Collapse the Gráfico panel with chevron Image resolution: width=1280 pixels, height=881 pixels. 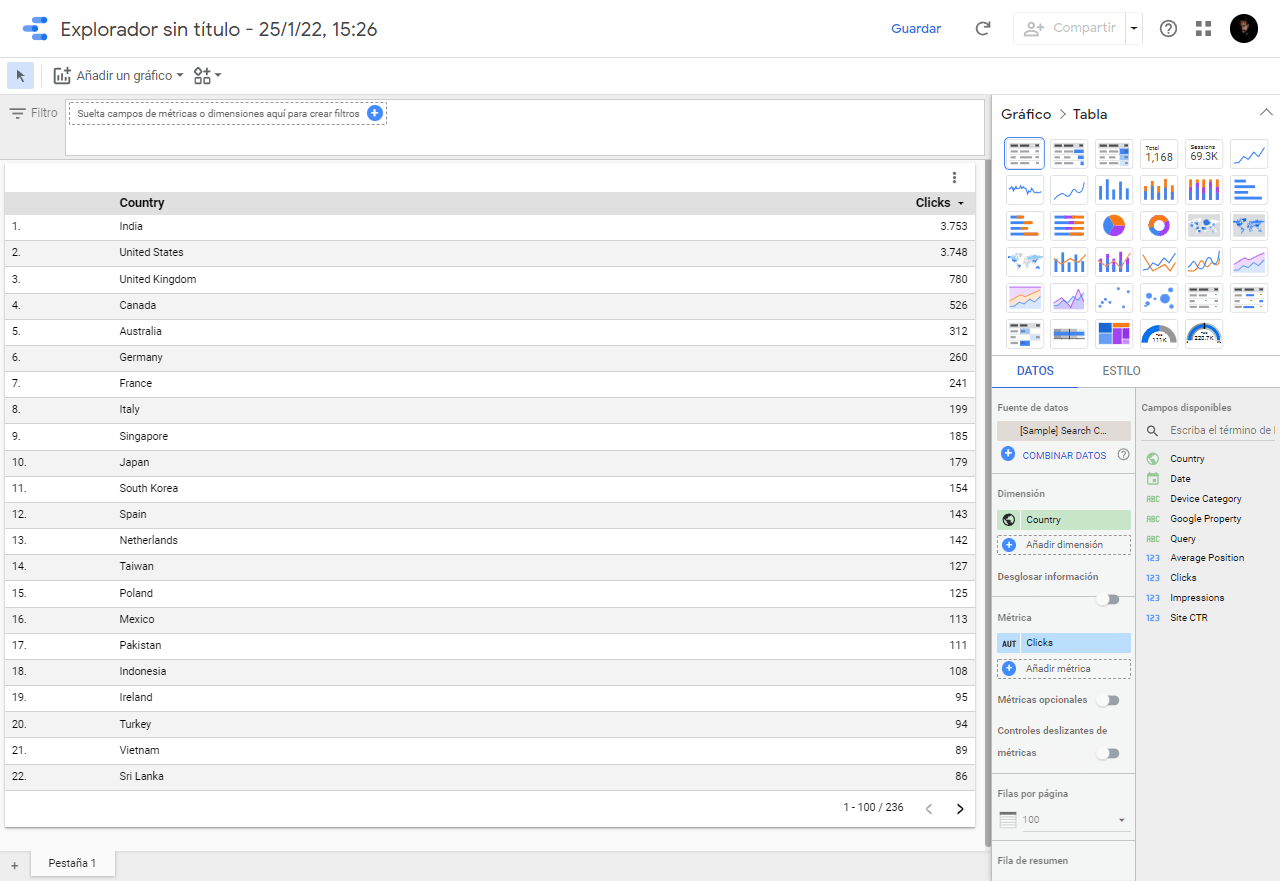pos(1266,113)
